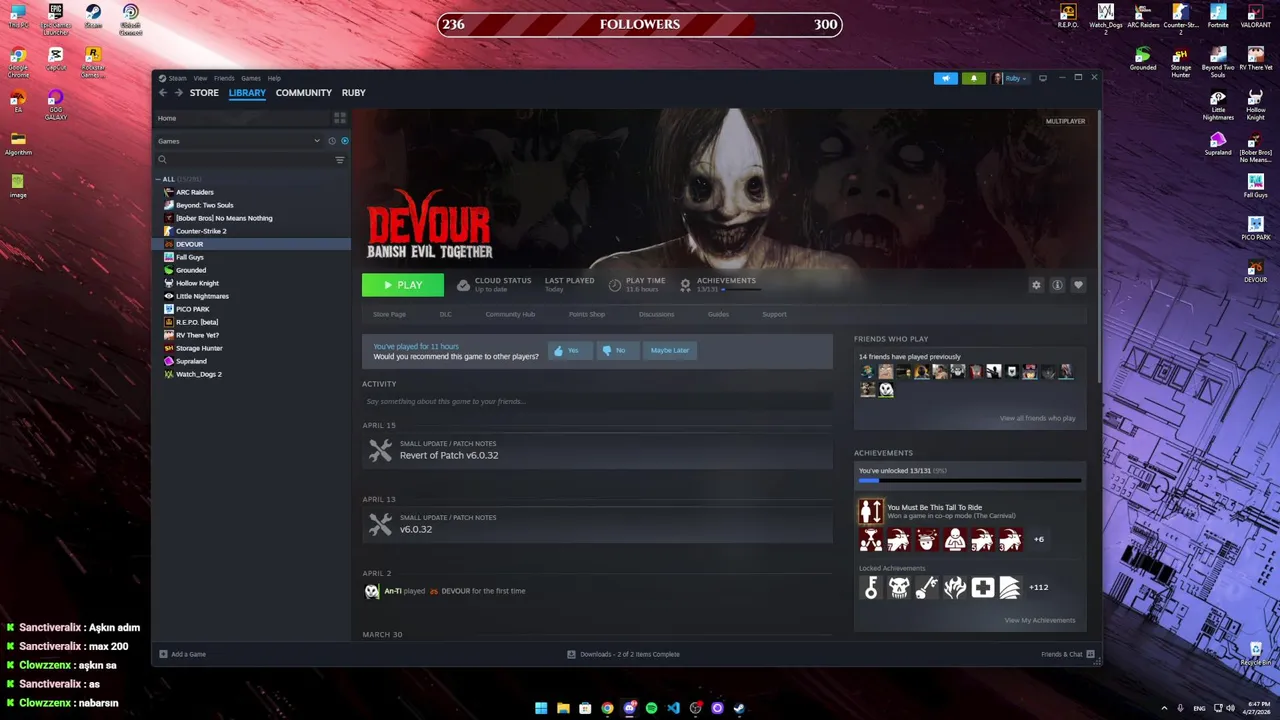1280x720 pixels.
Task: Click the VALORANT desktop shortcut
Action: [1255, 16]
